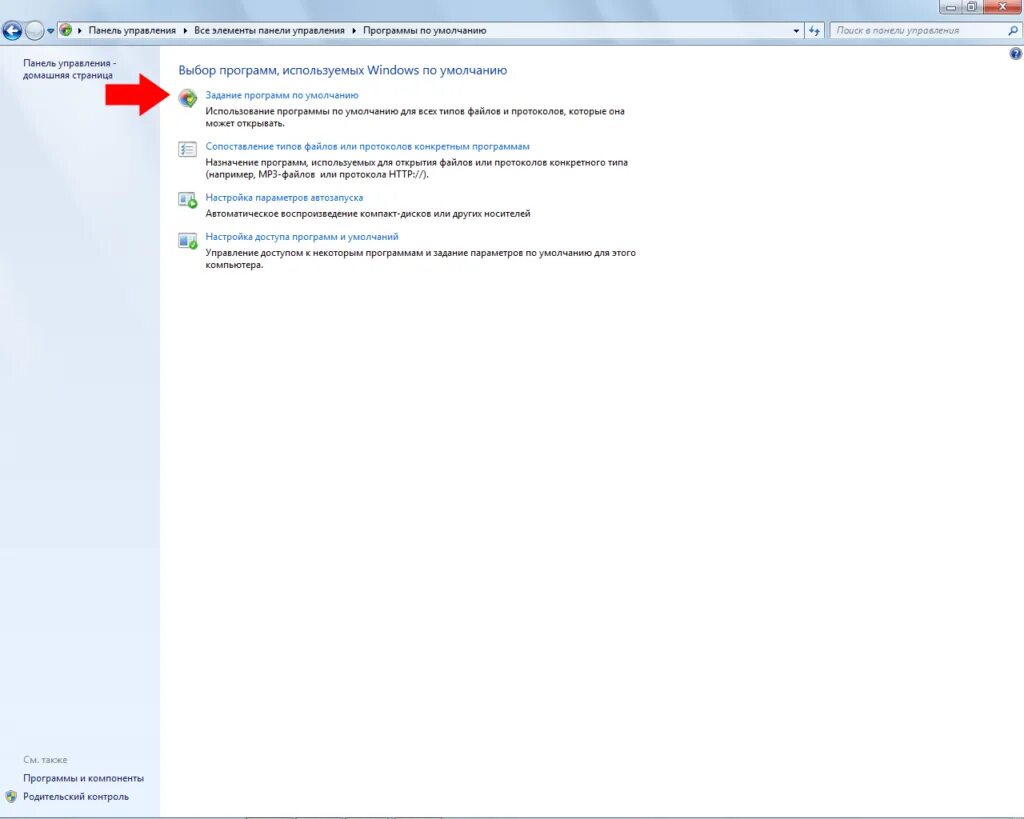
Task: Select 'Все элементы панели управления' breadcrumb
Action: coord(269,30)
